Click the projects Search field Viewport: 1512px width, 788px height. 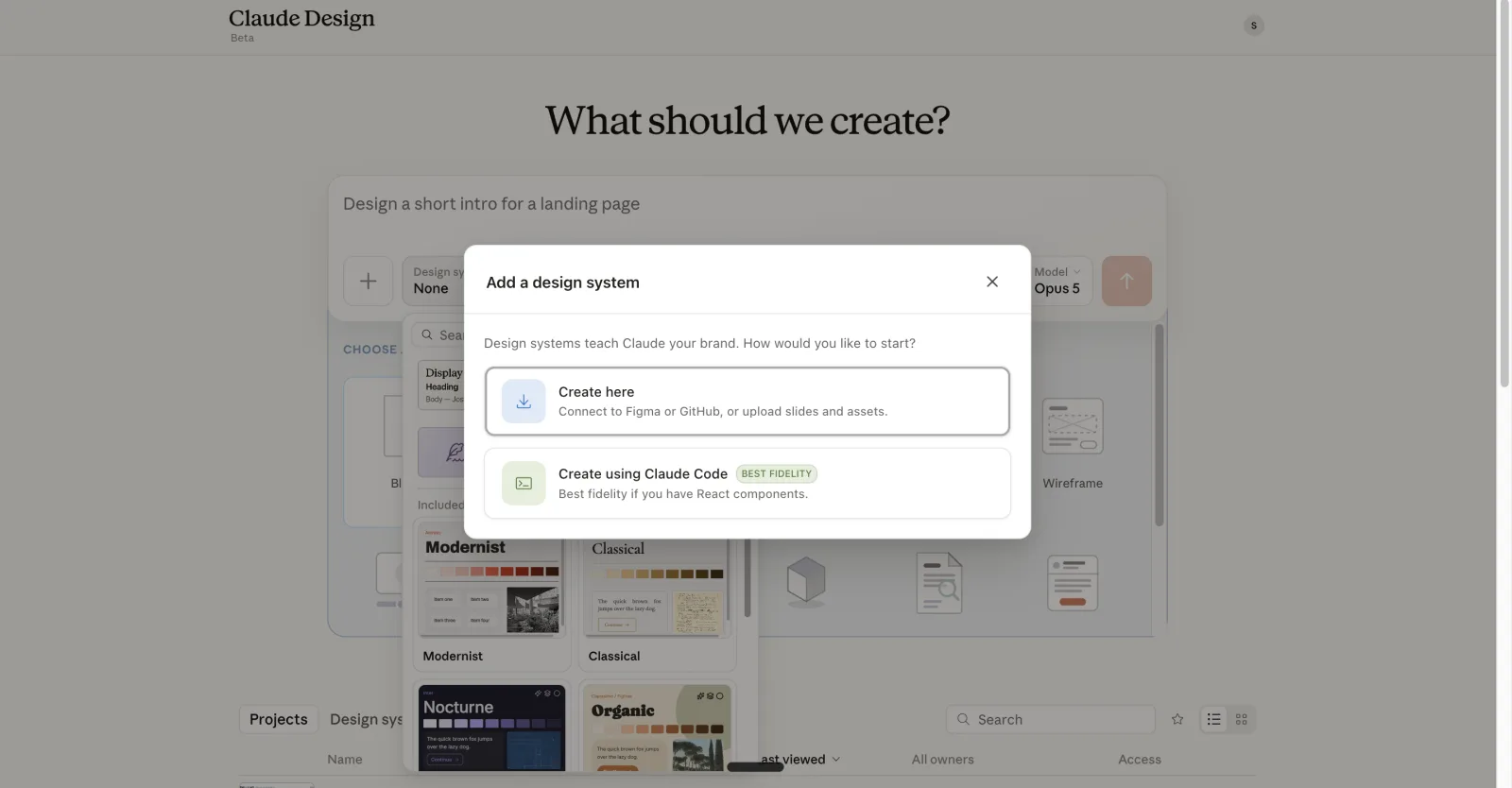pos(1051,719)
